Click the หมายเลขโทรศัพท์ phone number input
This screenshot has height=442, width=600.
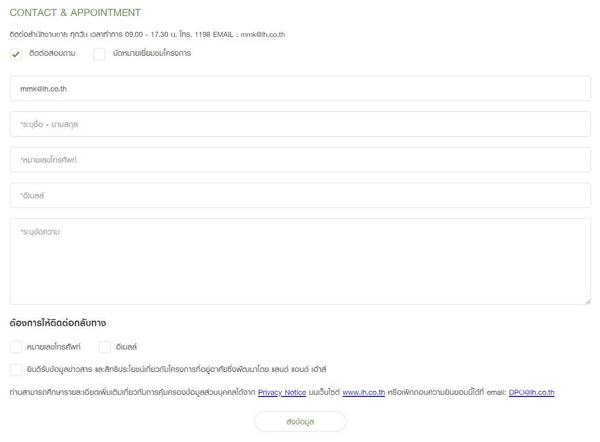pyautogui.click(x=300, y=160)
